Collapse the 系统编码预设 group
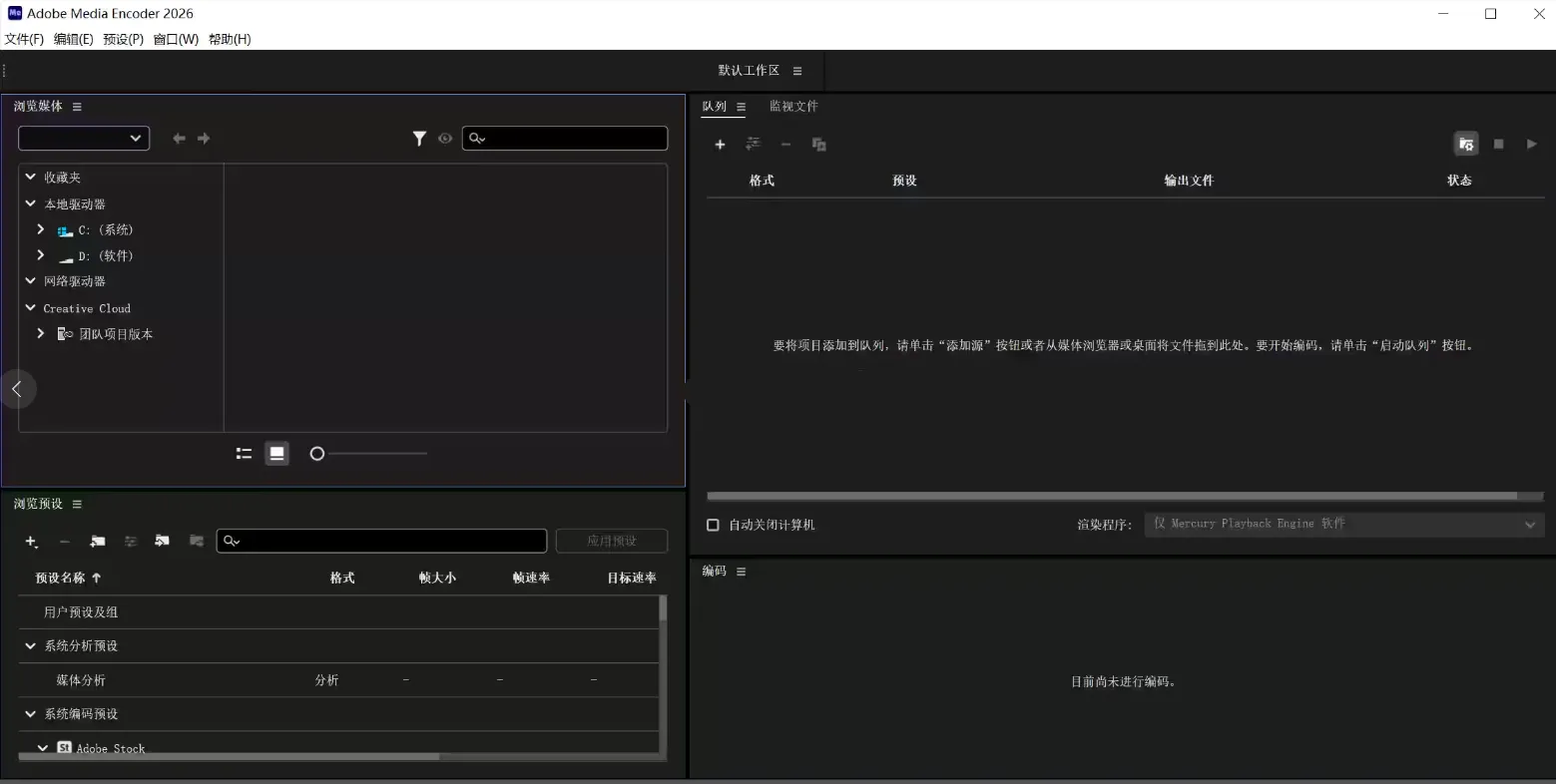The height and width of the screenshot is (784, 1556). [29, 714]
